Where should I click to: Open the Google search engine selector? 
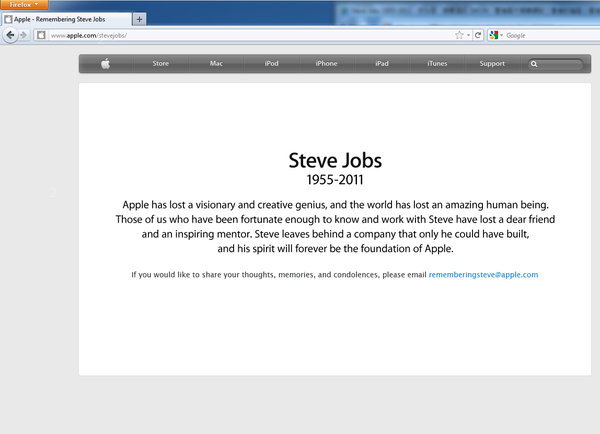[496, 35]
